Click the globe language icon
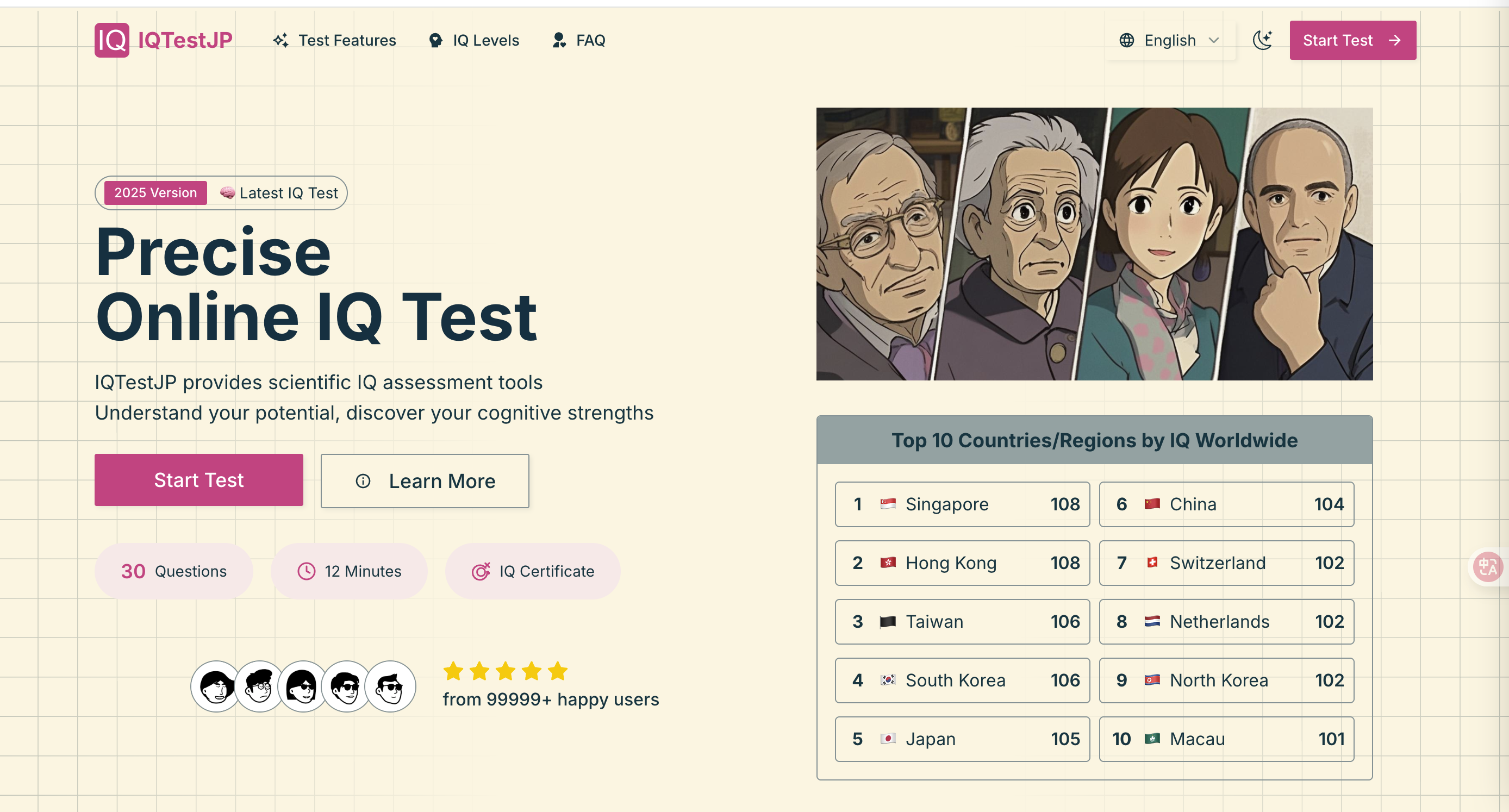This screenshot has height=812, width=1509. [x=1126, y=40]
